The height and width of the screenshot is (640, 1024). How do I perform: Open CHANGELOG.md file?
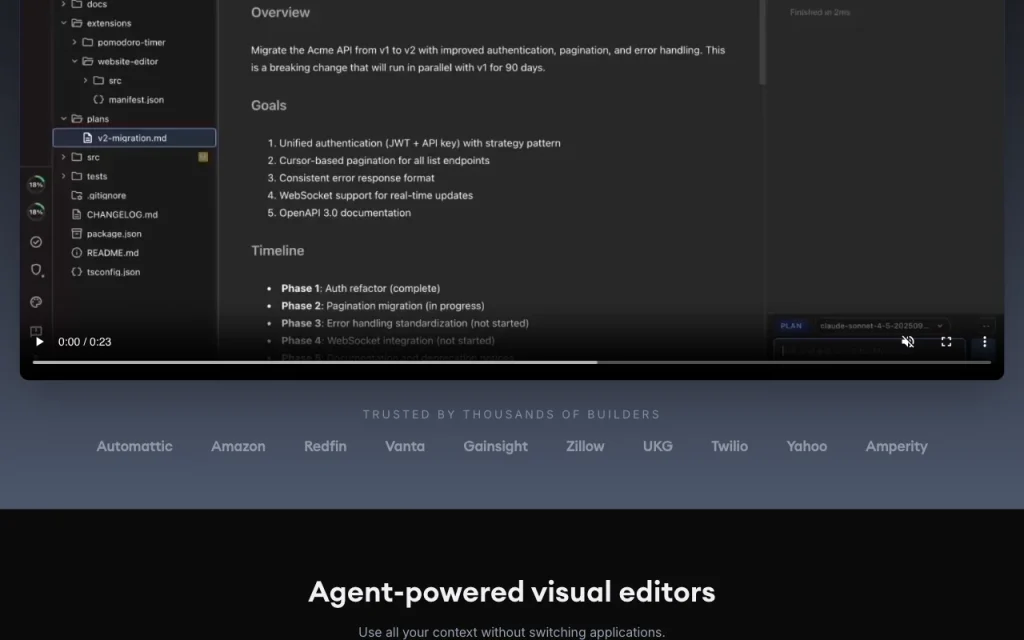point(122,214)
